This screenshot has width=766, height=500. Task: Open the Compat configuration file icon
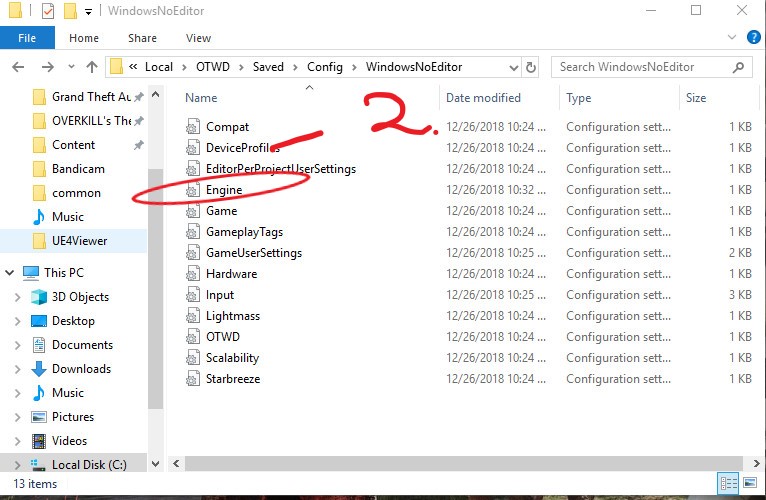tap(192, 127)
